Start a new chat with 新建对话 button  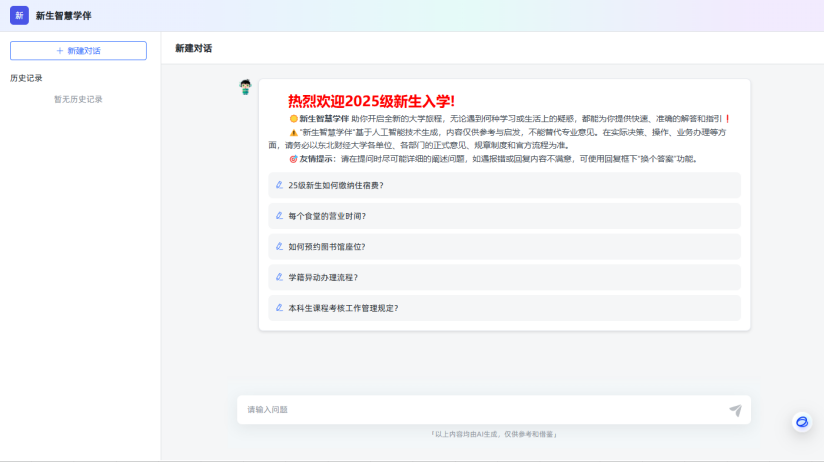[78, 50]
